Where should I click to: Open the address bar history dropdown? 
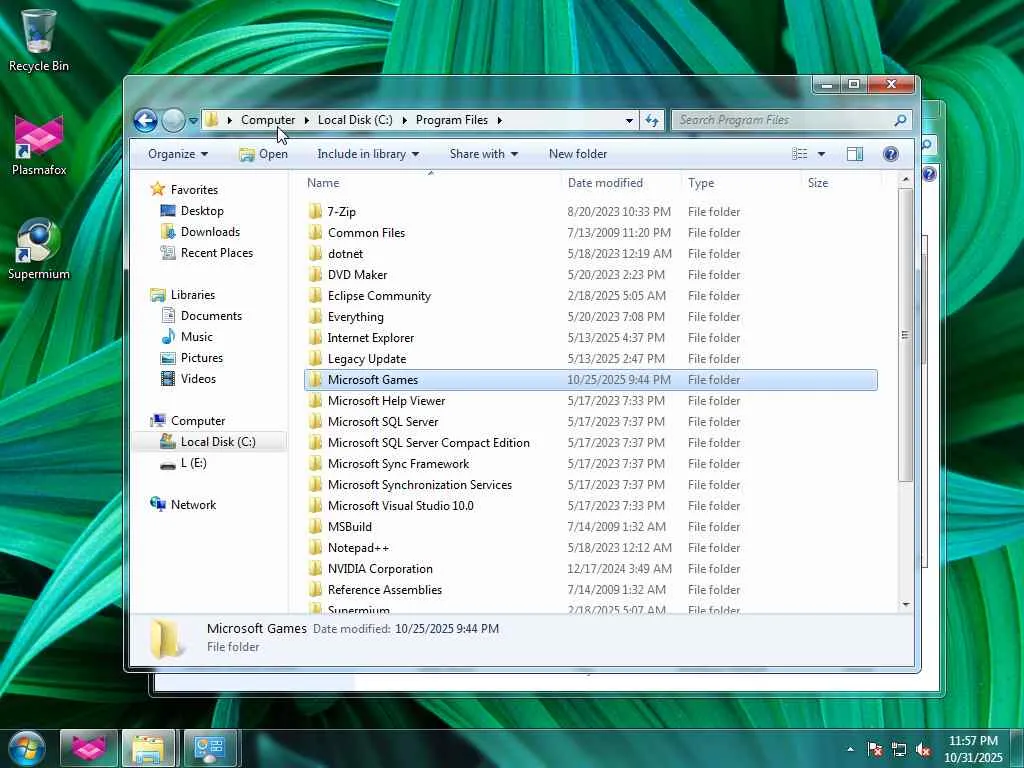pyautogui.click(x=629, y=120)
